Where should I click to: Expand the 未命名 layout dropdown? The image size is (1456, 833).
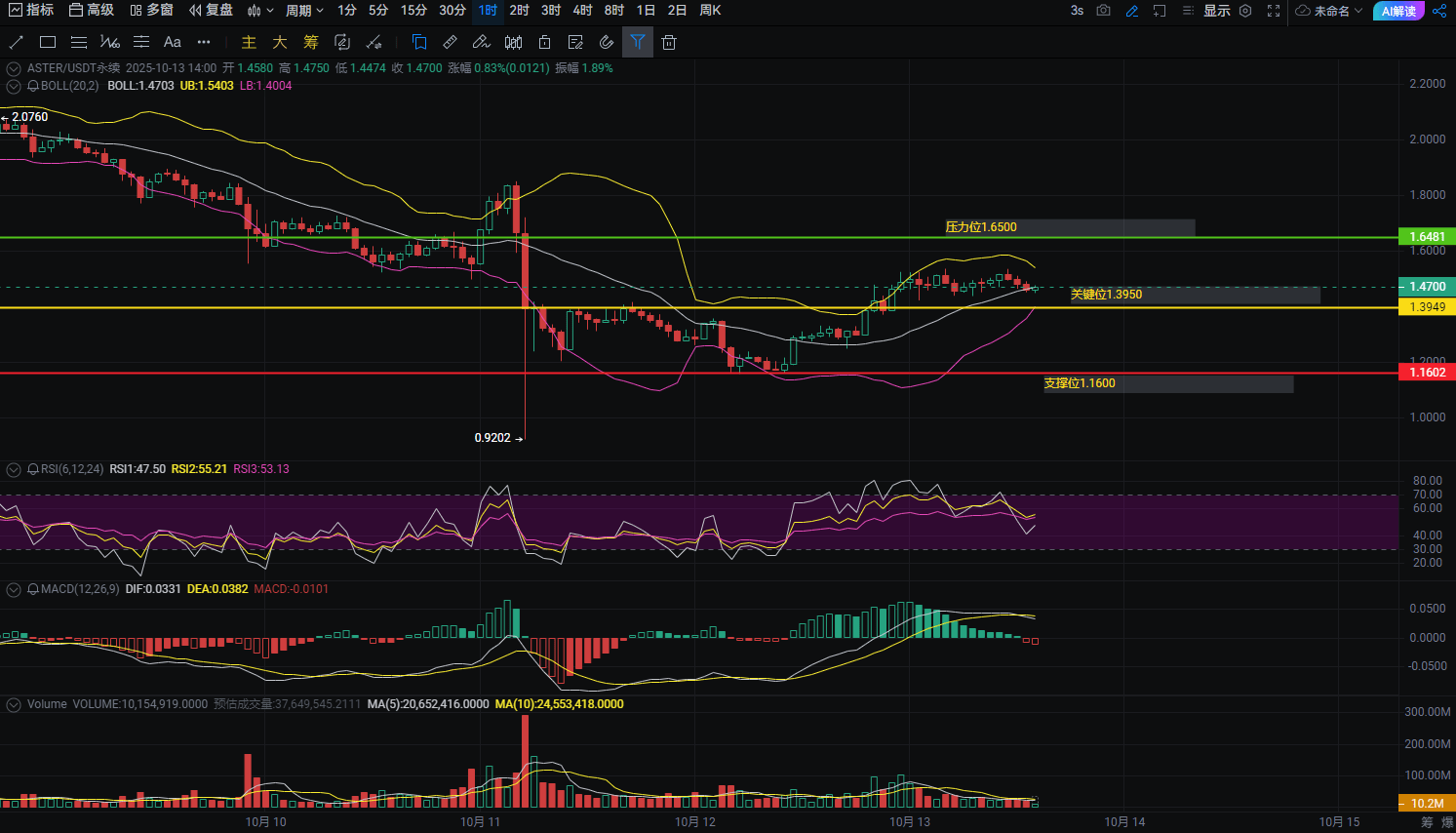(1329, 11)
